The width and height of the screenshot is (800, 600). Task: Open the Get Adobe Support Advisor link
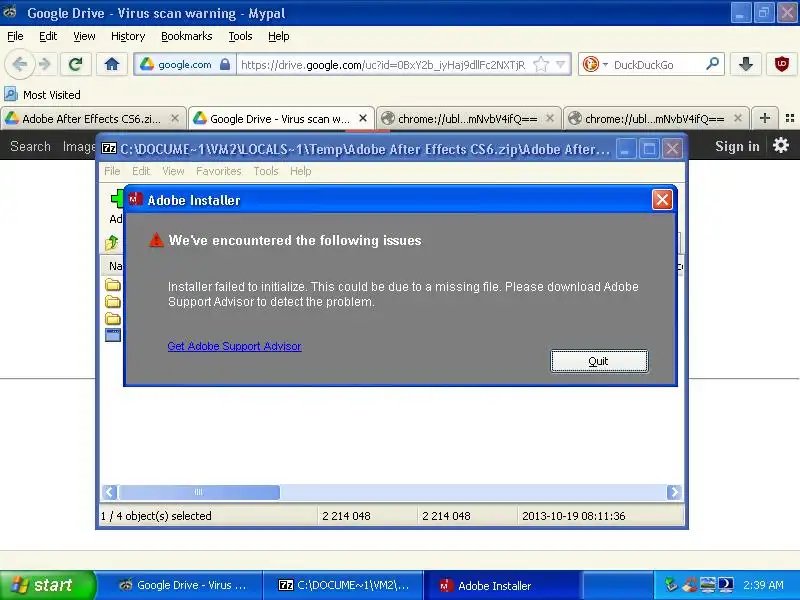pyautogui.click(x=234, y=346)
